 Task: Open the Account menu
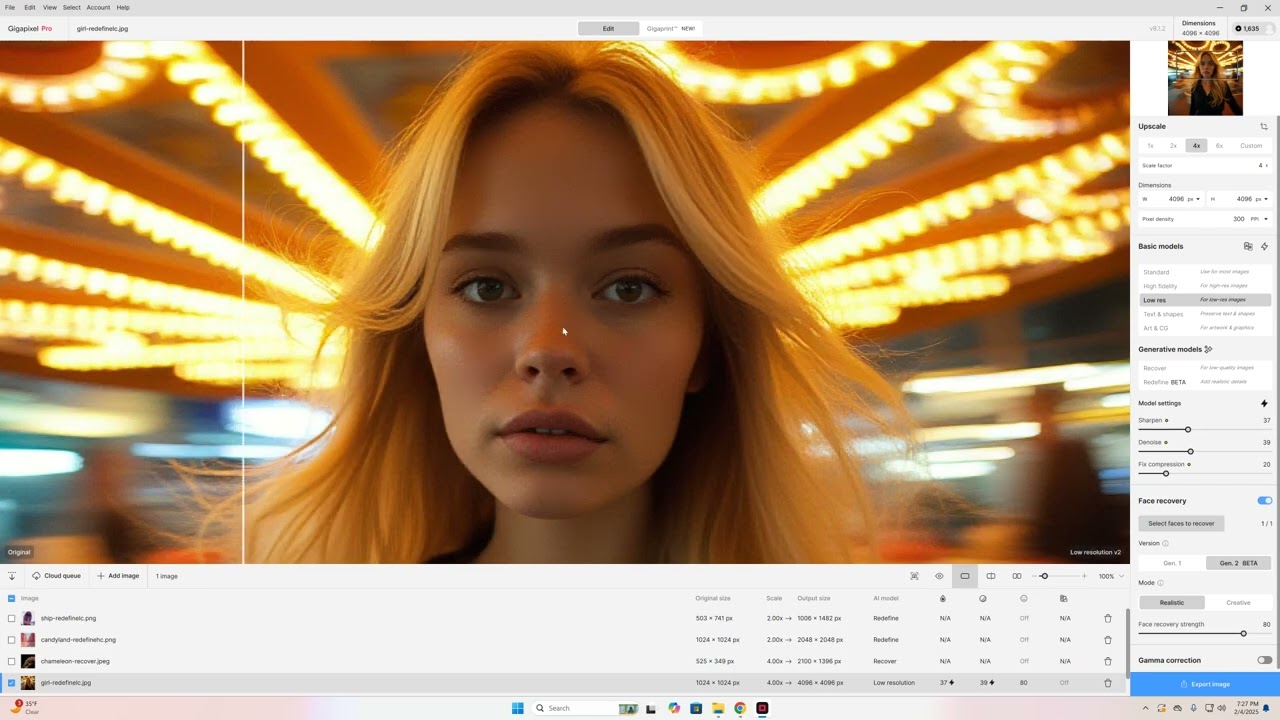coord(98,7)
